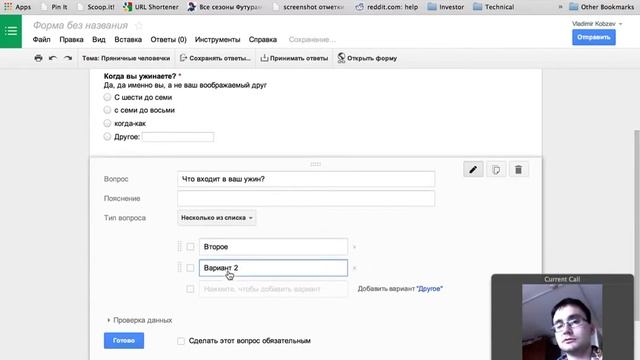This screenshot has height=360, width=640.
Task: Open the Вставка menu
Action: coord(128,40)
